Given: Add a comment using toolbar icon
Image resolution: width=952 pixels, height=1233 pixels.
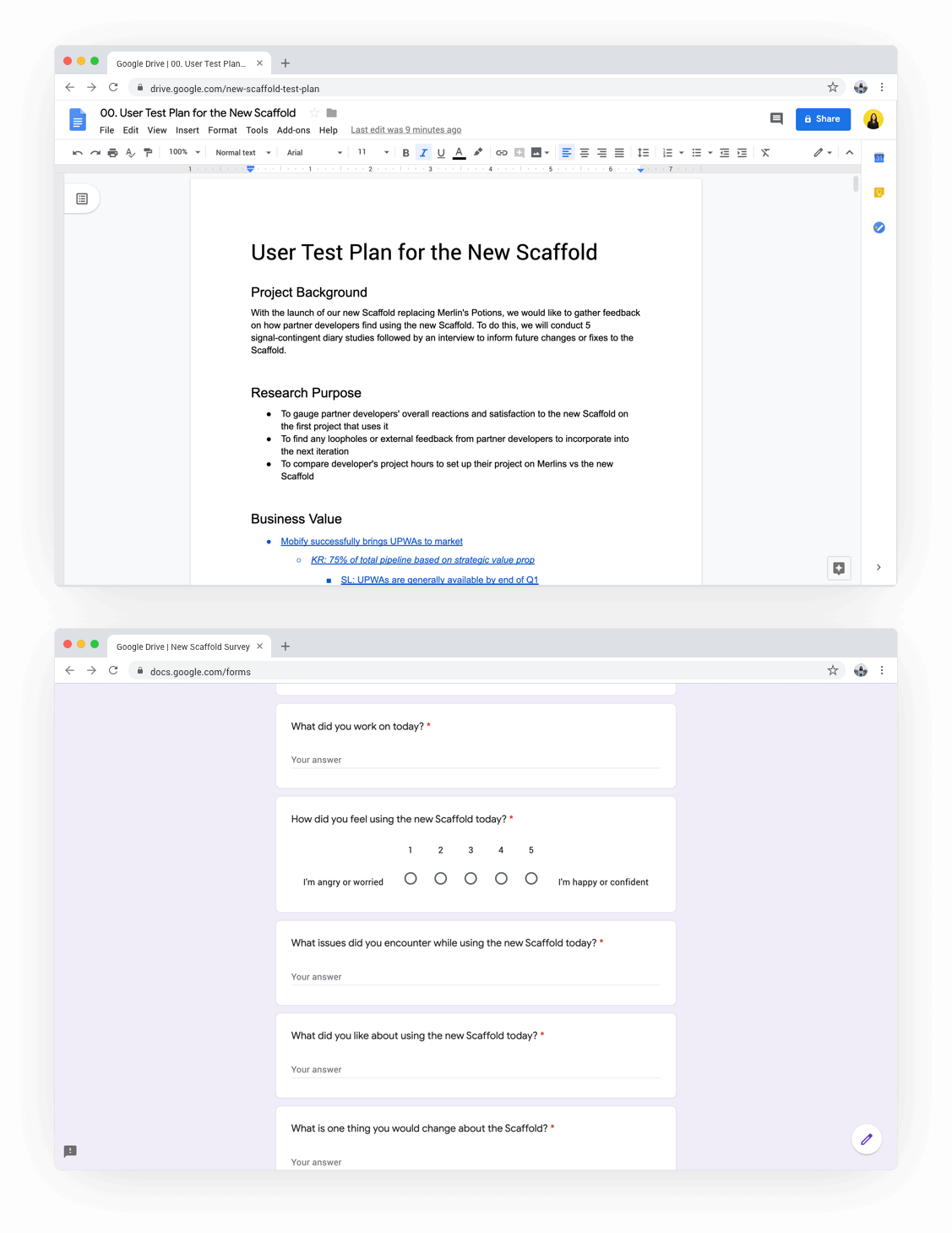Looking at the screenshot, I should pos(520,153).
